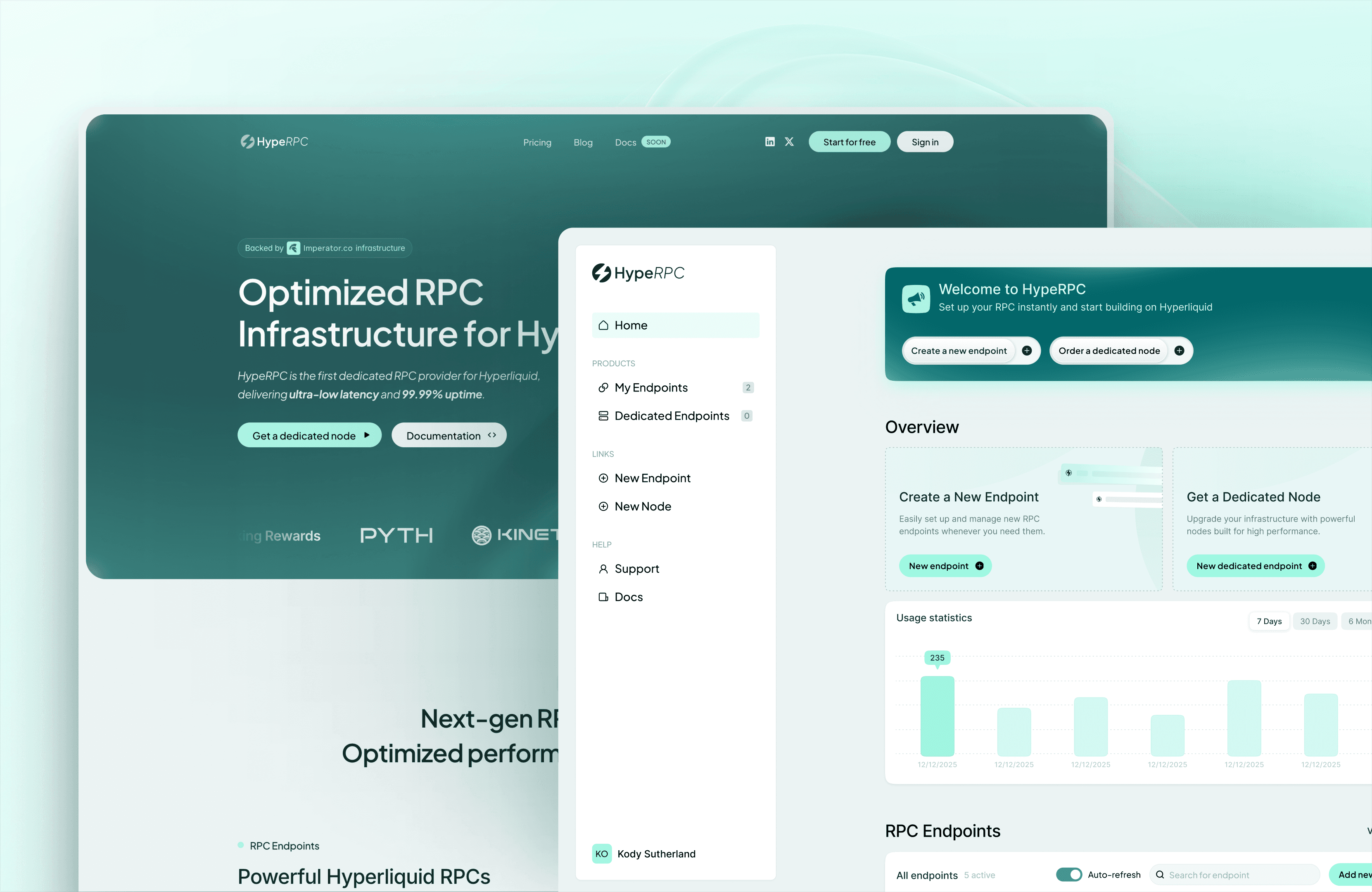Screen dimensions: 1372x892
Task: Toggle the Auto-refresh switch
Action: [x=1069, y=875]
